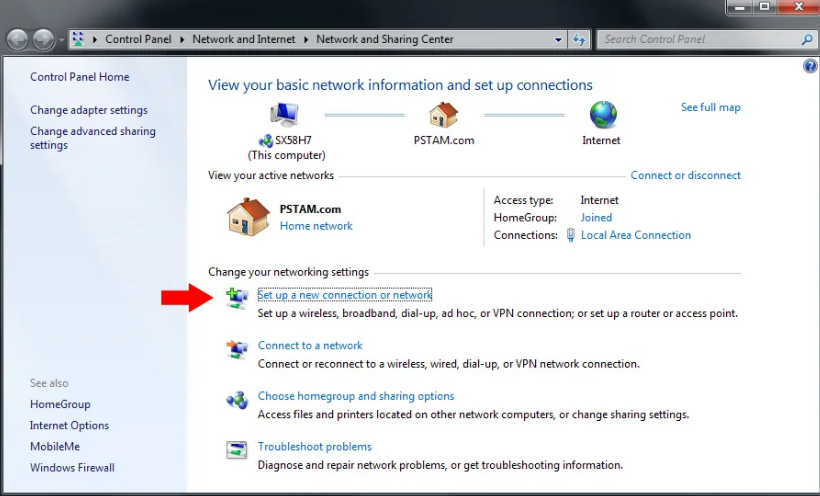Go to Control Panel Home
The width and height of the screenshot is (820, 496).
click(x=79, y=77)
